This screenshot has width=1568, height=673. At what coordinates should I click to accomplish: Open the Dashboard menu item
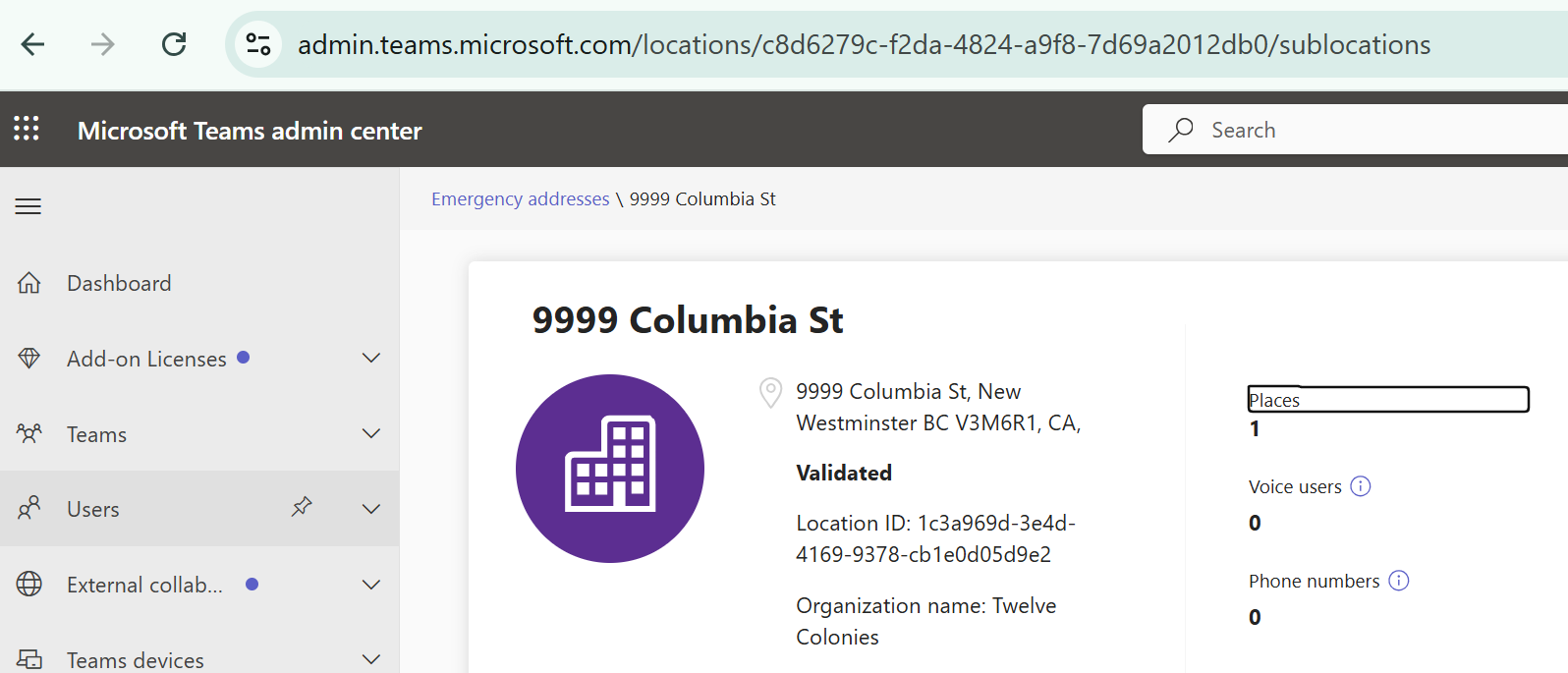pos(119,283)
